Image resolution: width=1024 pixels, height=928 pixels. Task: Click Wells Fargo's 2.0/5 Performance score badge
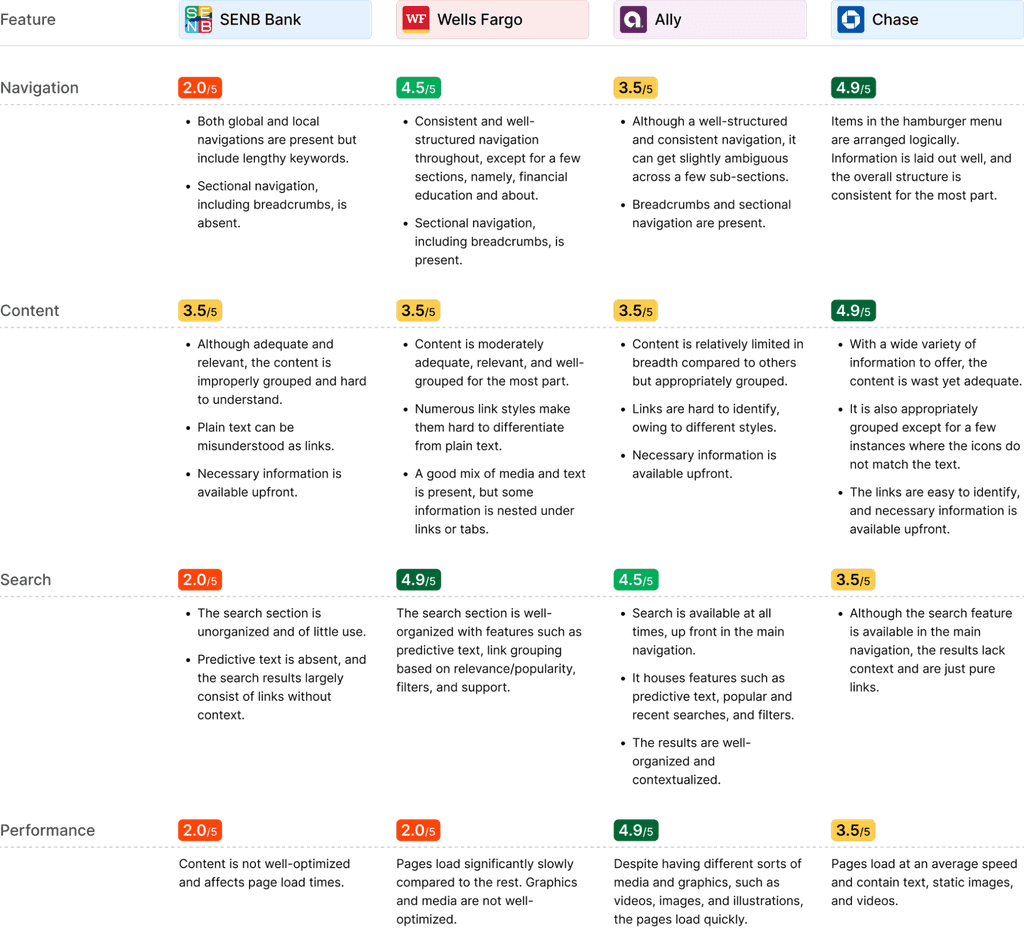pos(418,830)
